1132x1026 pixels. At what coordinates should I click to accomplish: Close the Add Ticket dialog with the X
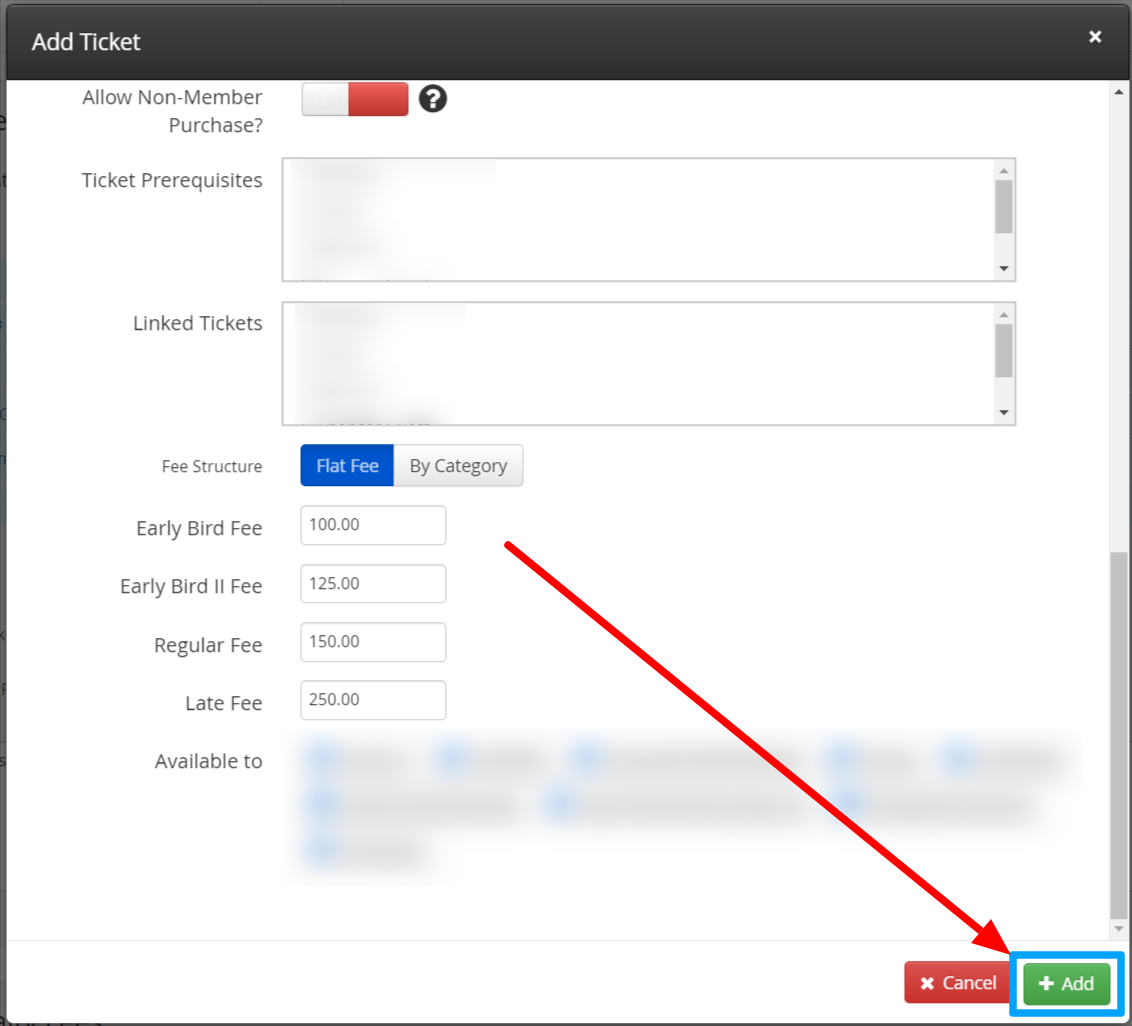coord(1095,36)
